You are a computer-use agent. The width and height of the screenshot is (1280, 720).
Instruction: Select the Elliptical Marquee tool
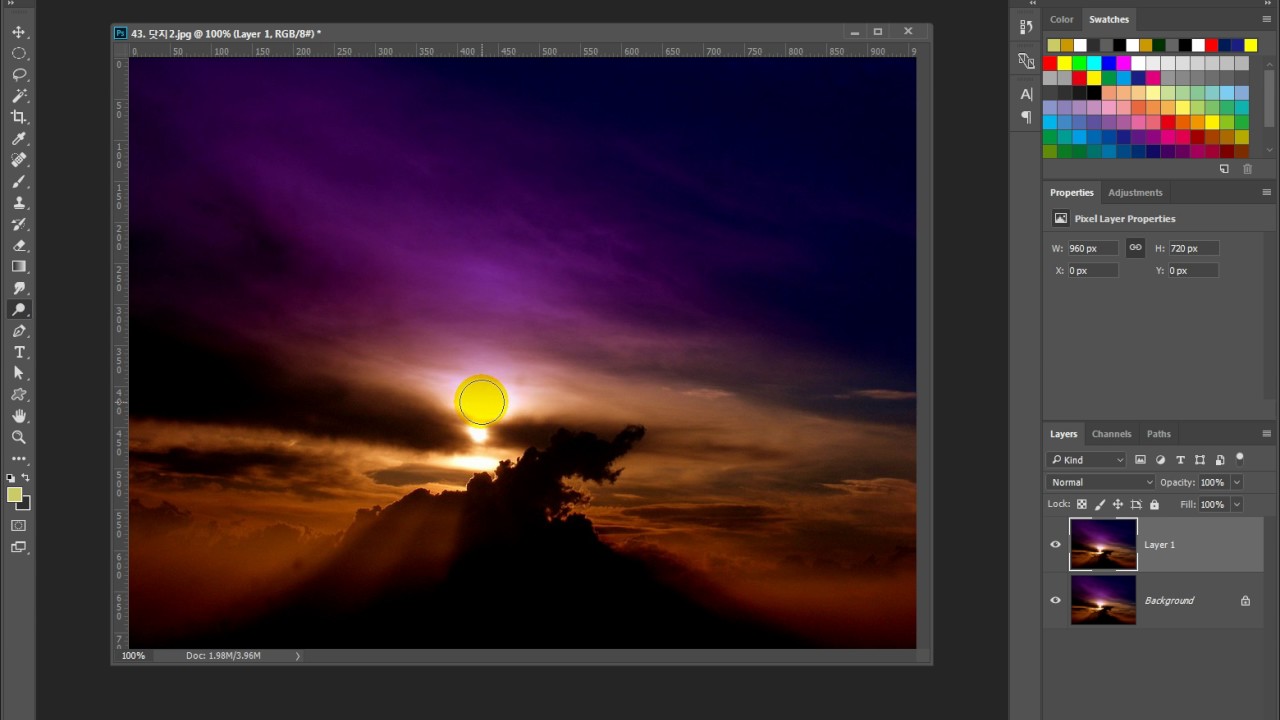[19, 54]
